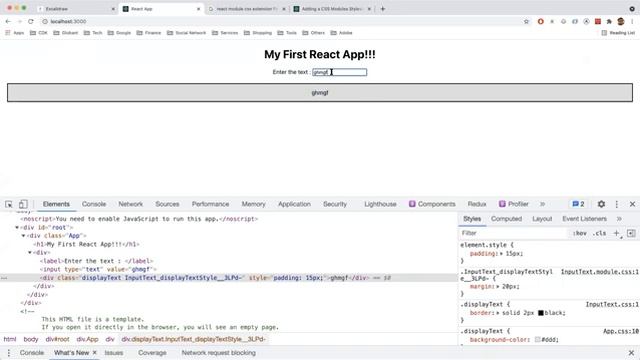Toggle the computed styles sidebar icon
Viewport: 640px width, 360px height.
631,233
